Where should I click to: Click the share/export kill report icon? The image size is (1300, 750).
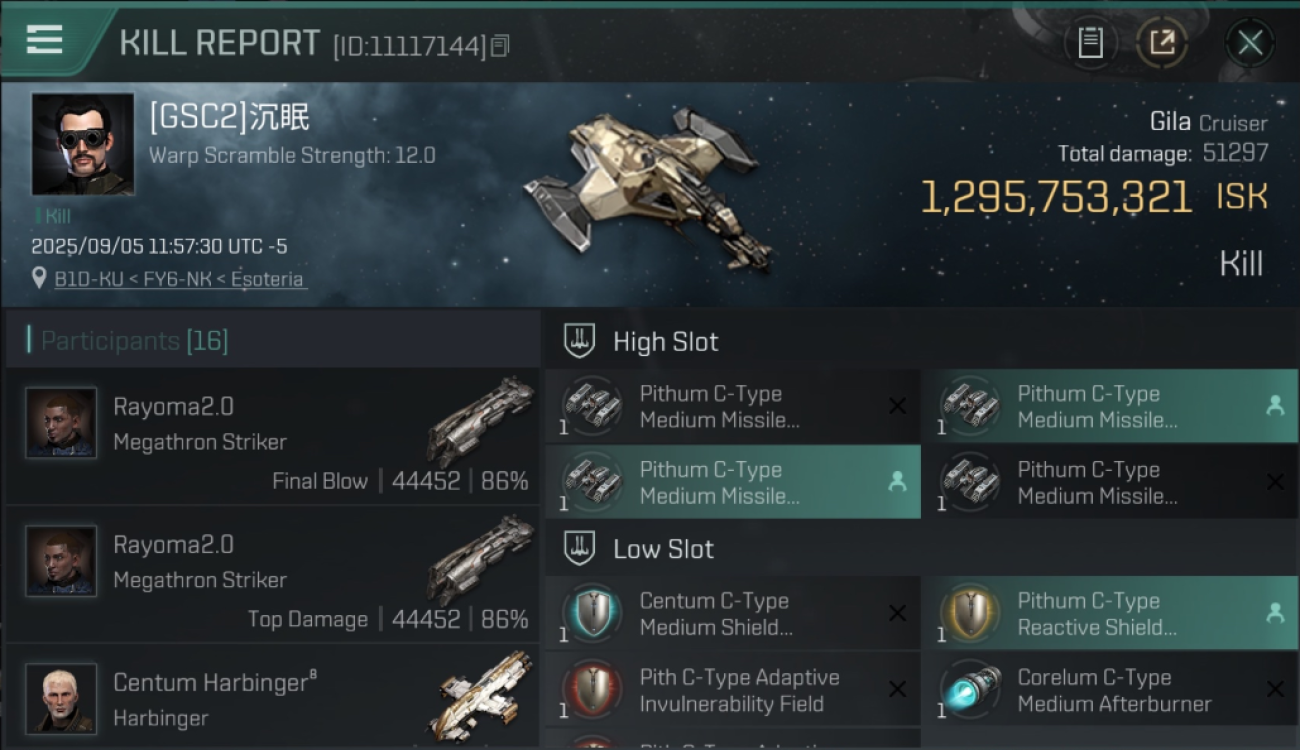(x=1162, y=42)
